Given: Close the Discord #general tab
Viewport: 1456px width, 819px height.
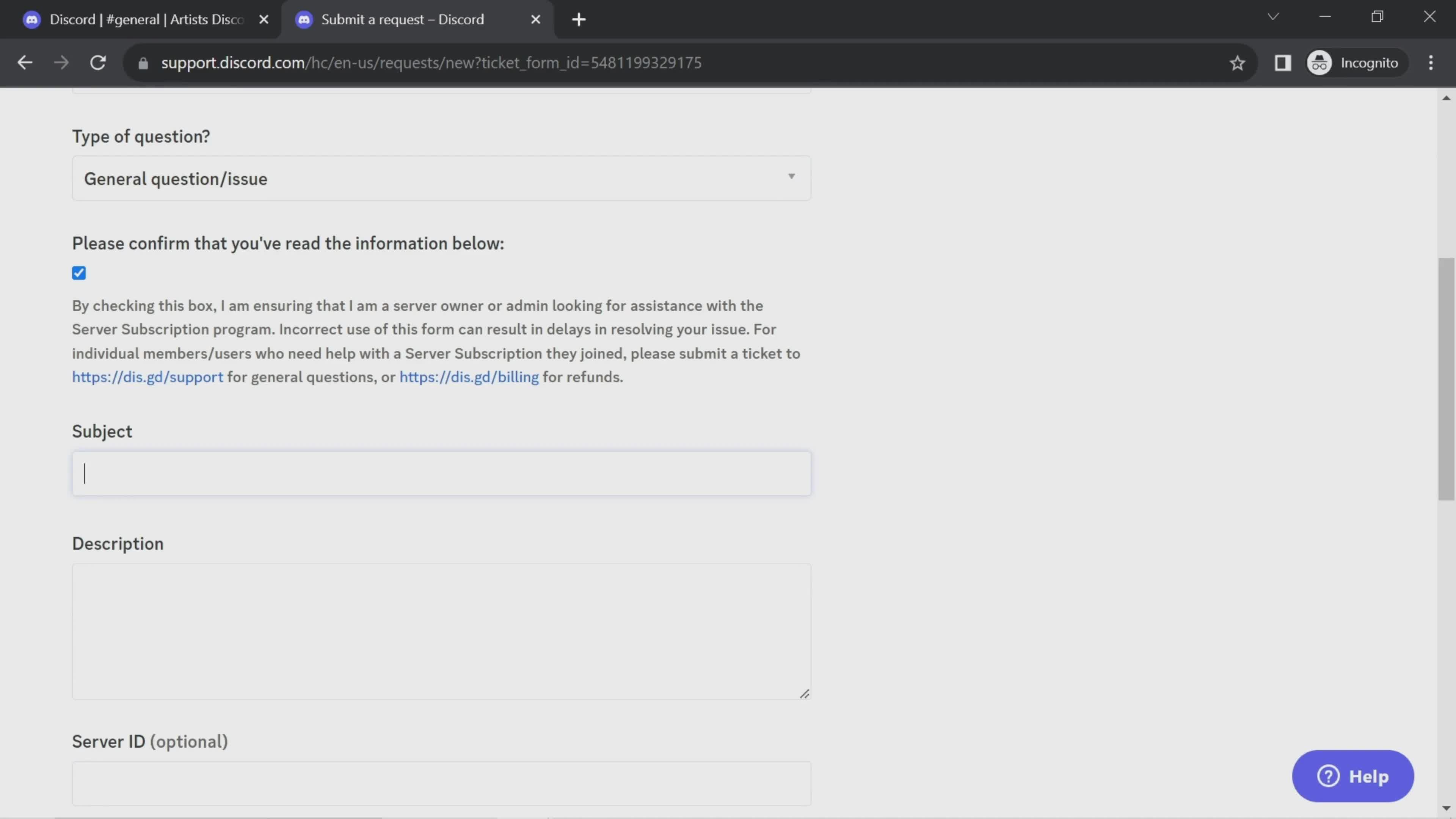Looking at the screenshot, I should [264, 20].
